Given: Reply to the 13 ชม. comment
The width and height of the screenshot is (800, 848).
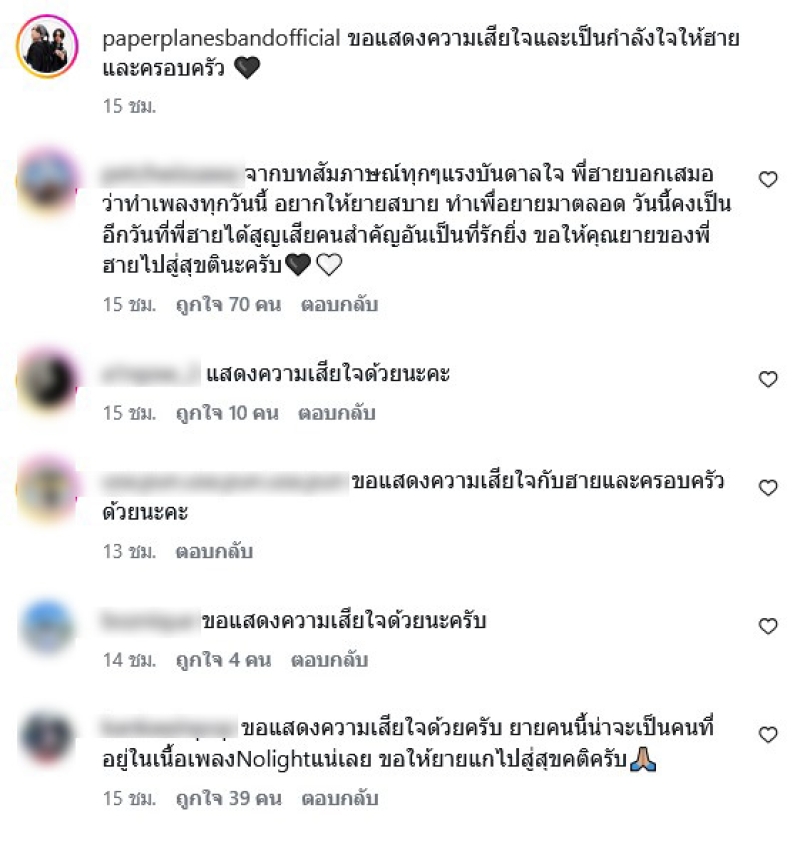Looking at the screenshot, I should pos(214,552).
